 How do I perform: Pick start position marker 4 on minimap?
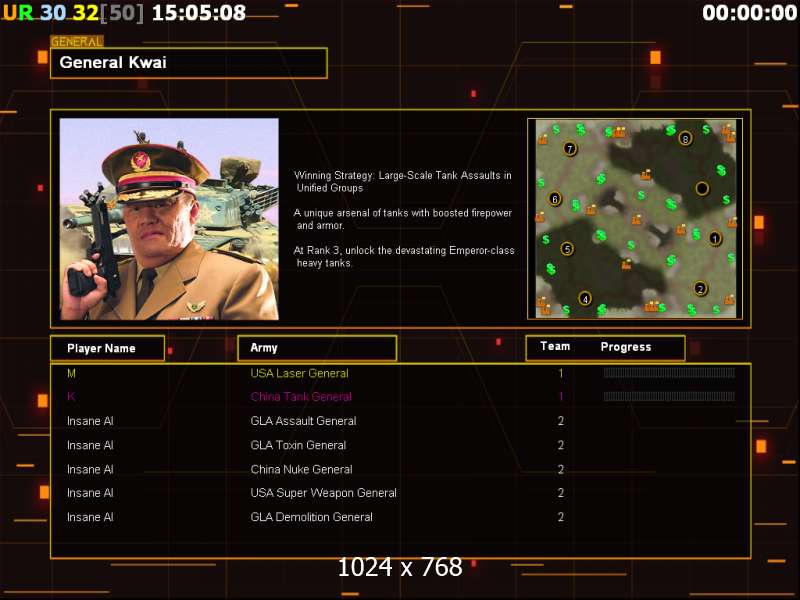tap(585, 299)
